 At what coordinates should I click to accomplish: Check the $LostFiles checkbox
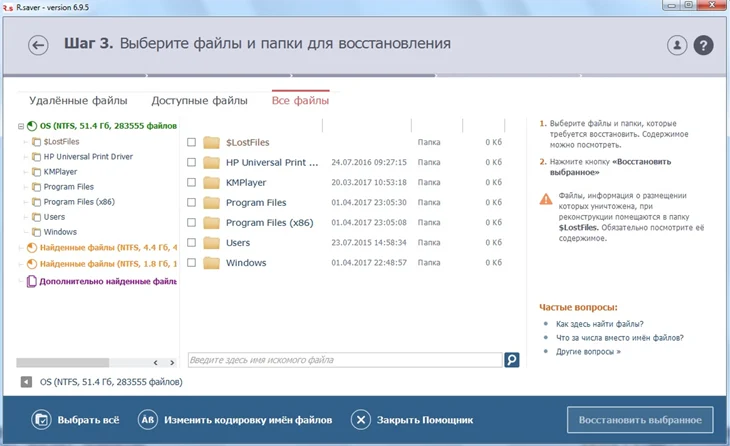(191, 142)
